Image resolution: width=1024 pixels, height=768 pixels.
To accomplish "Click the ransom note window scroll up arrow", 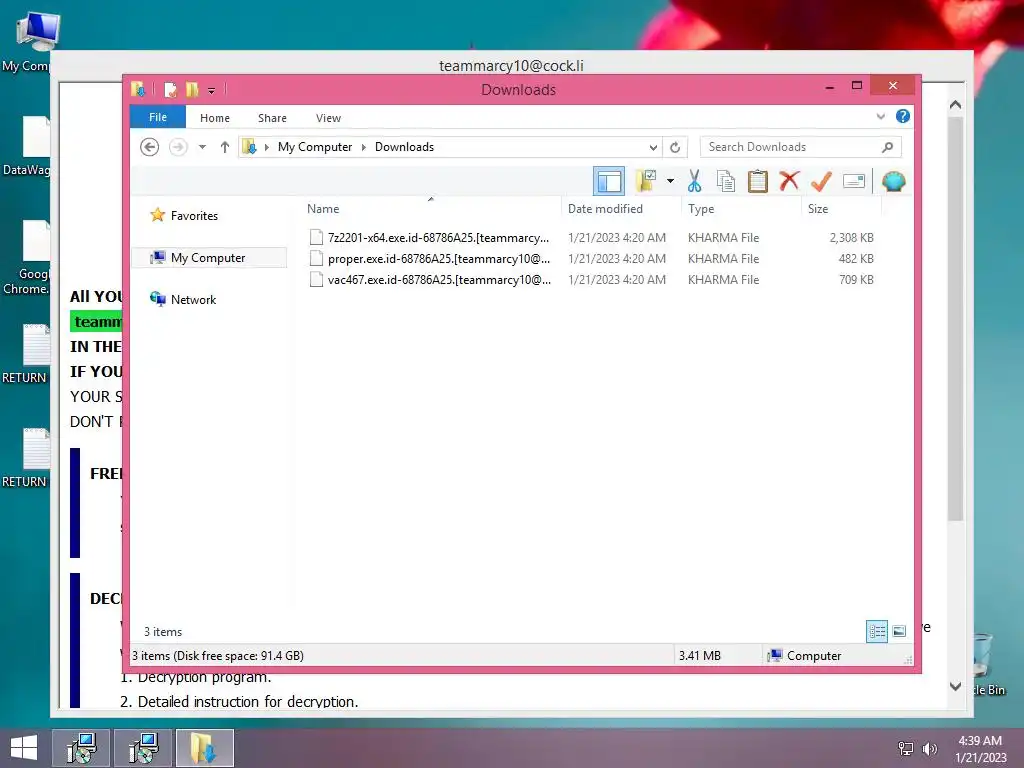I will point(955,104).
